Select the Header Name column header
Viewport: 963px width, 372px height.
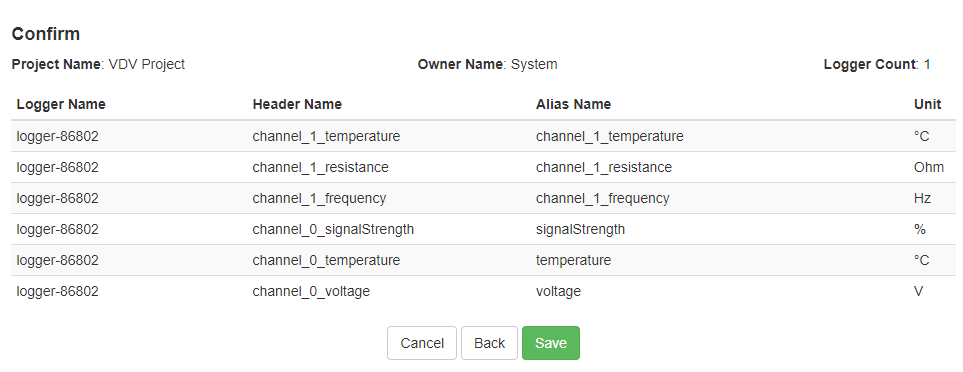(297, 104)
